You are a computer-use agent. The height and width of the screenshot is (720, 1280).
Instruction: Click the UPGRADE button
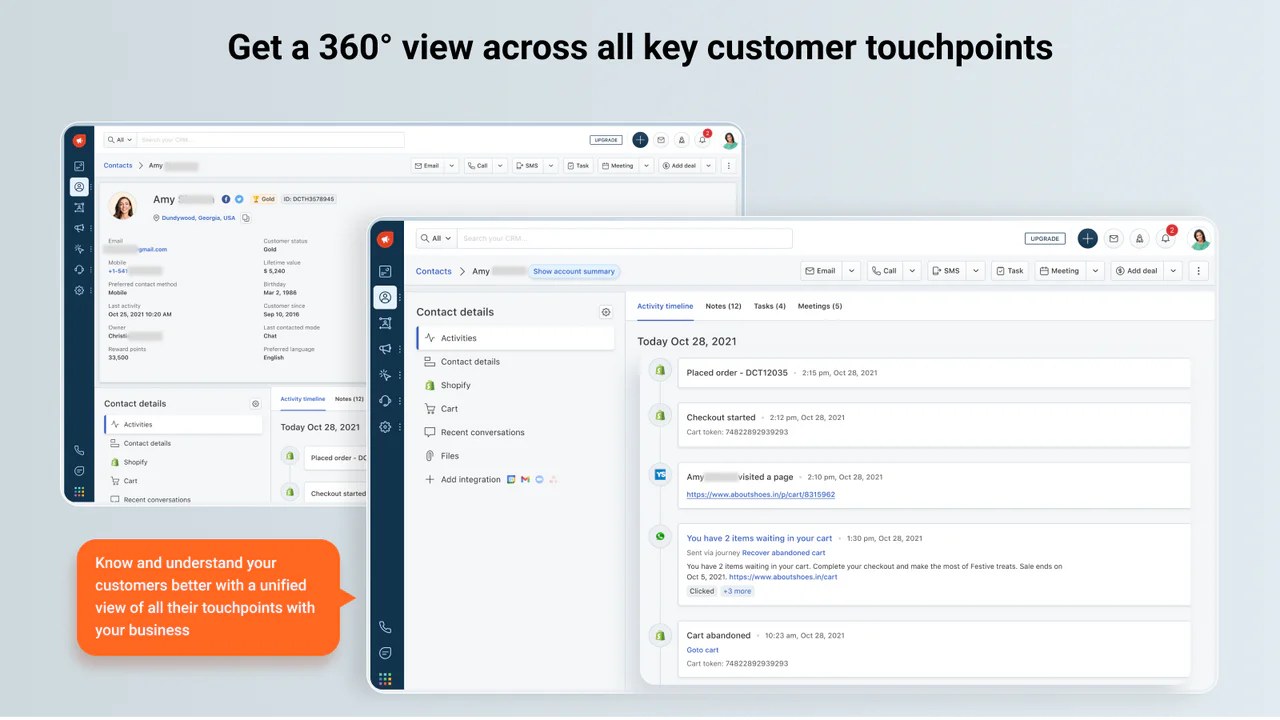tap(1045, 239)
